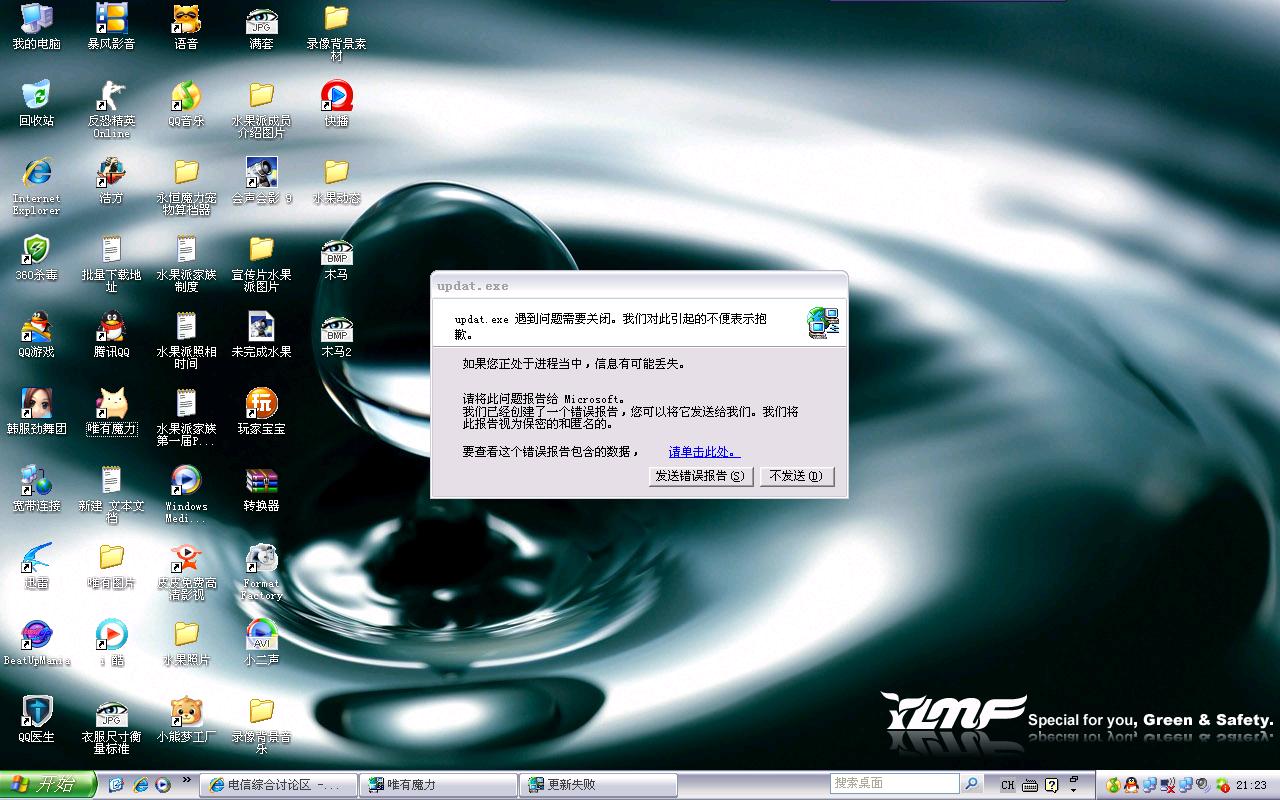
Task: Open 木马2 BMP image file
Action: [336, 335]
